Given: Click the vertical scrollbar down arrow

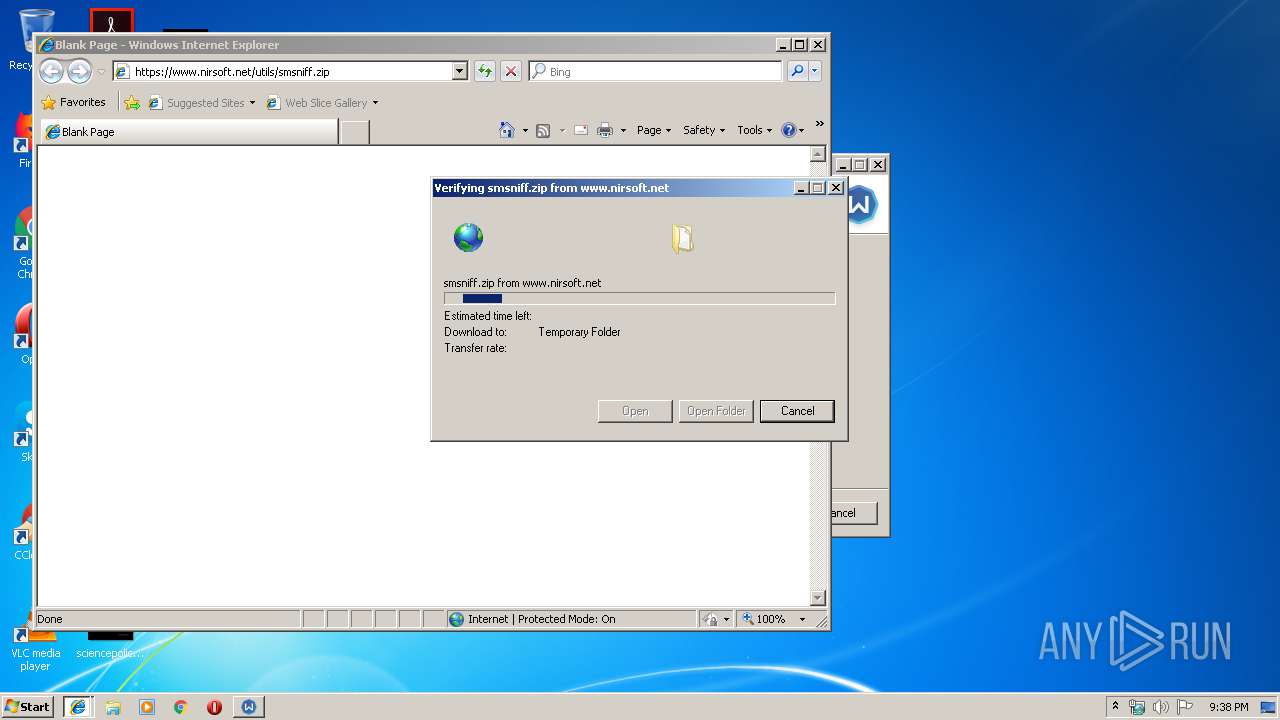Looking at the screenshot, I should pyautogui.click(x=818, y=598).
